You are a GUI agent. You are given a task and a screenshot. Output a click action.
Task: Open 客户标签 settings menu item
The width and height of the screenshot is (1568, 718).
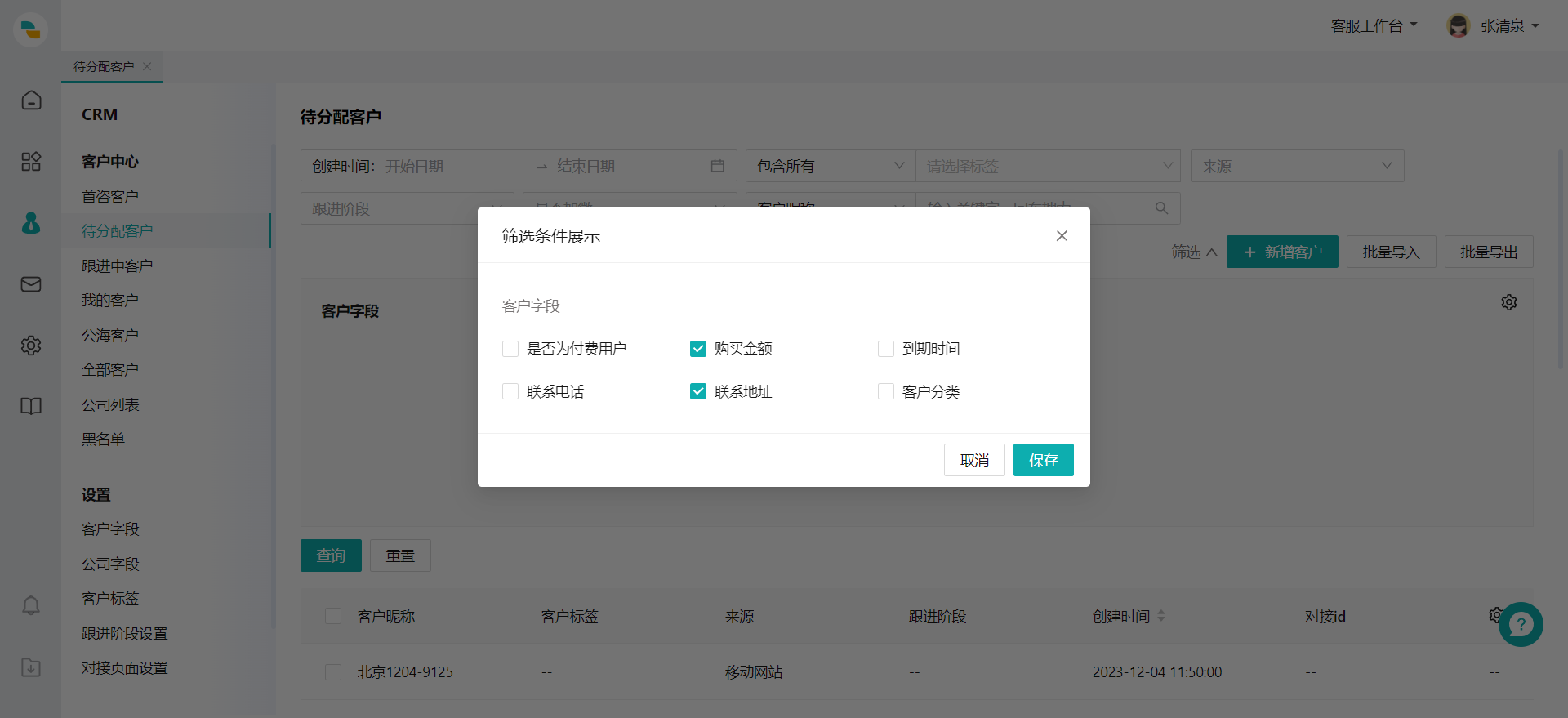coord(110,598)
